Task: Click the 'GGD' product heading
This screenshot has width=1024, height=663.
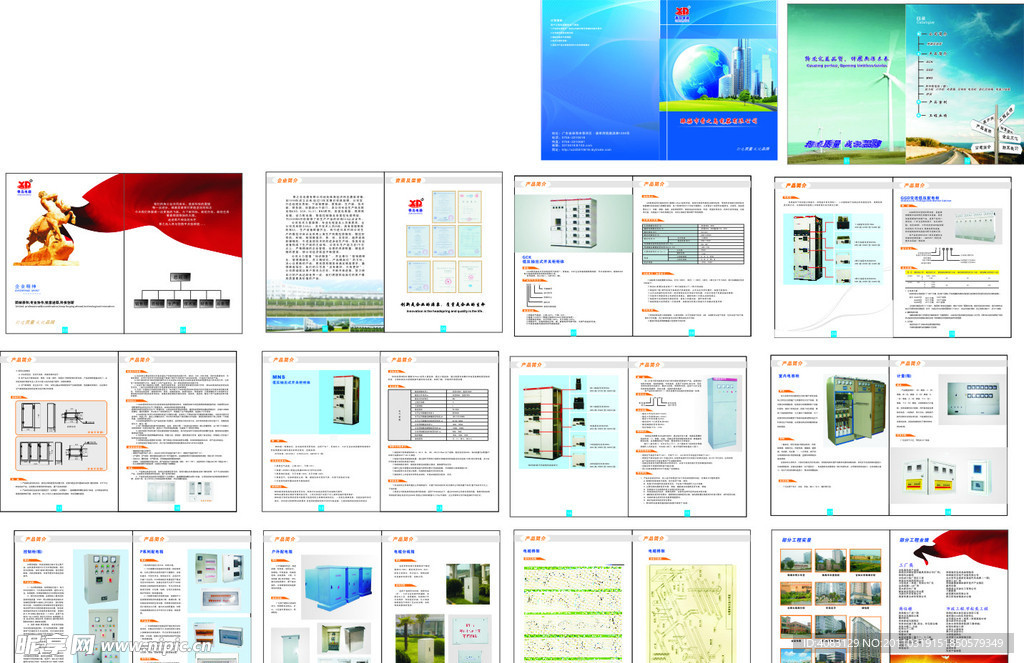Action: pos(920,198)
